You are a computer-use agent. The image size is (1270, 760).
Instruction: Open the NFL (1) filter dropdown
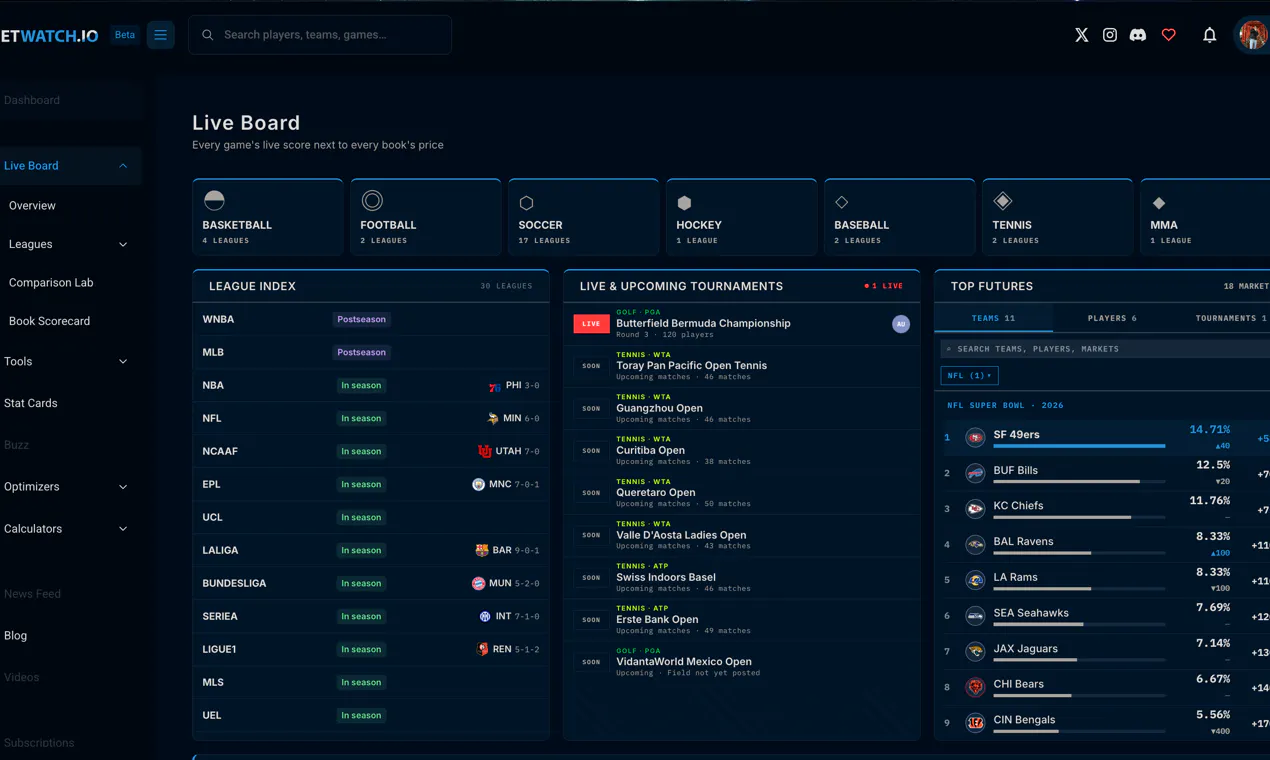pos(969,376)
